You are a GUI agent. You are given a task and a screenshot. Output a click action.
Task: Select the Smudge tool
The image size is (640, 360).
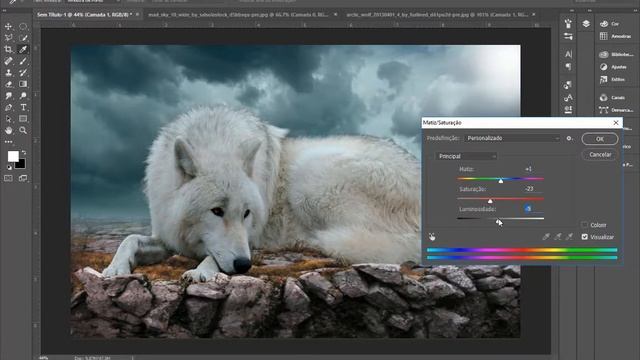click(8, 96)
